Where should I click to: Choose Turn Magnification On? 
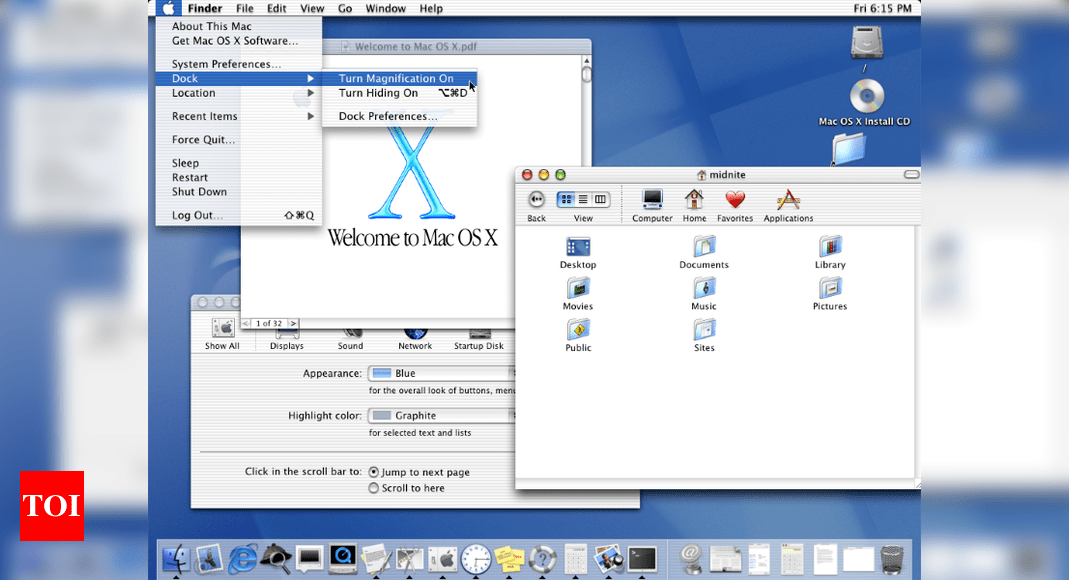coord(400,78)
